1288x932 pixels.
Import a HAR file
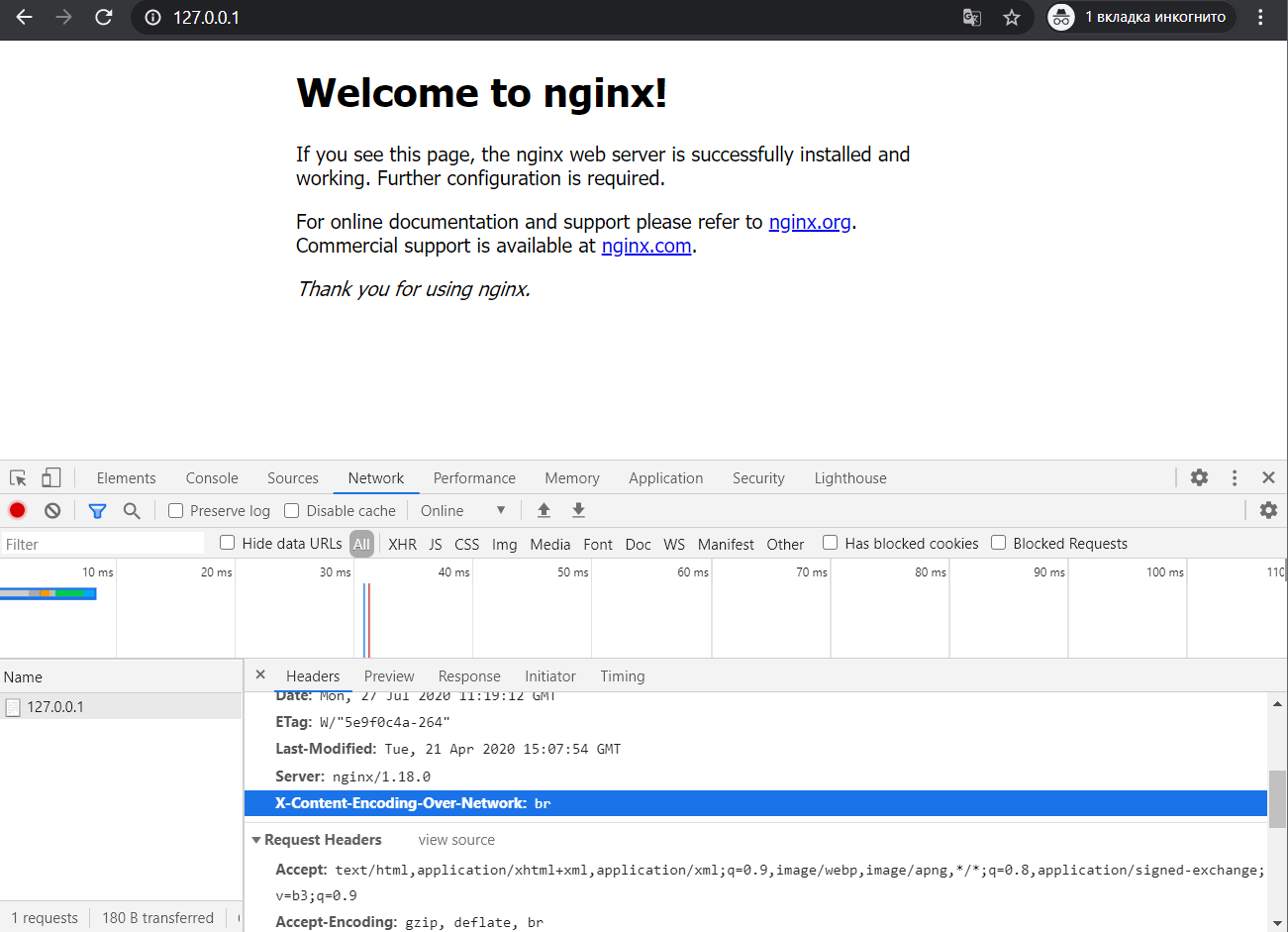544,510
